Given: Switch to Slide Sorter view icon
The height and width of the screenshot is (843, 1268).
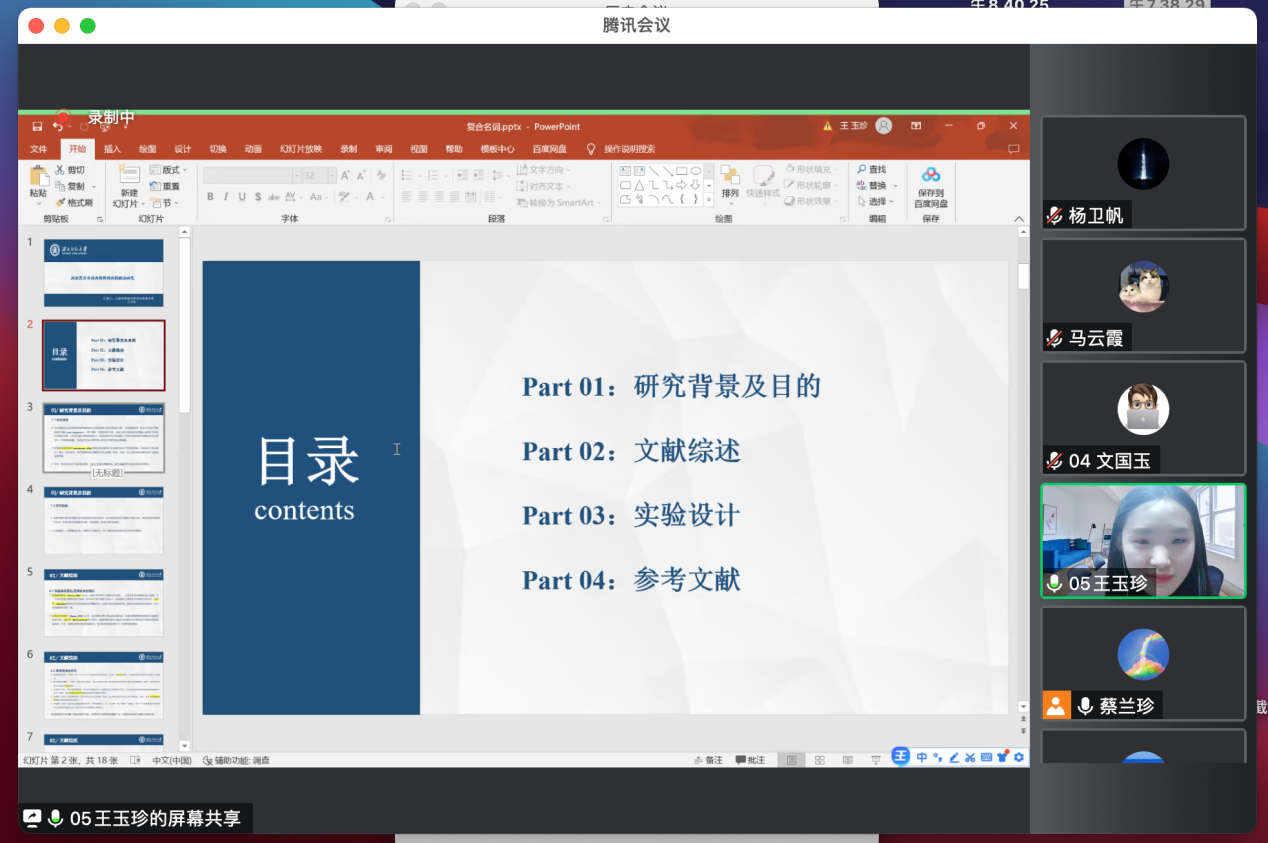Looking at the screenshot, I should click(x=820, y=760).
